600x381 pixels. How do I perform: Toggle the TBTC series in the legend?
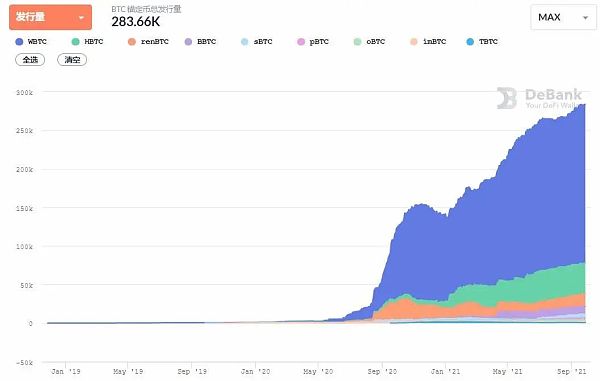coord(482,42)
